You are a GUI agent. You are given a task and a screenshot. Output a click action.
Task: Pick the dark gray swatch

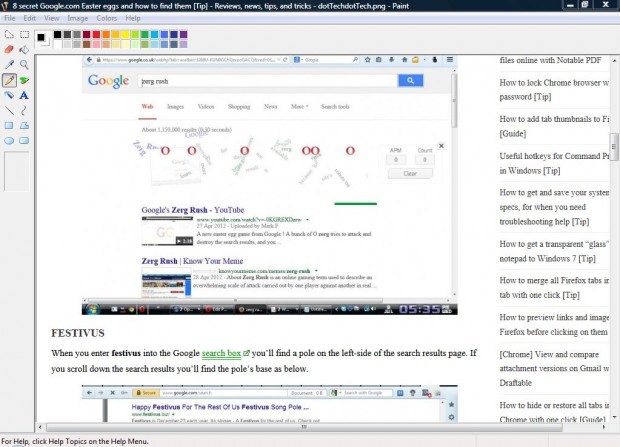click(67, 34)
